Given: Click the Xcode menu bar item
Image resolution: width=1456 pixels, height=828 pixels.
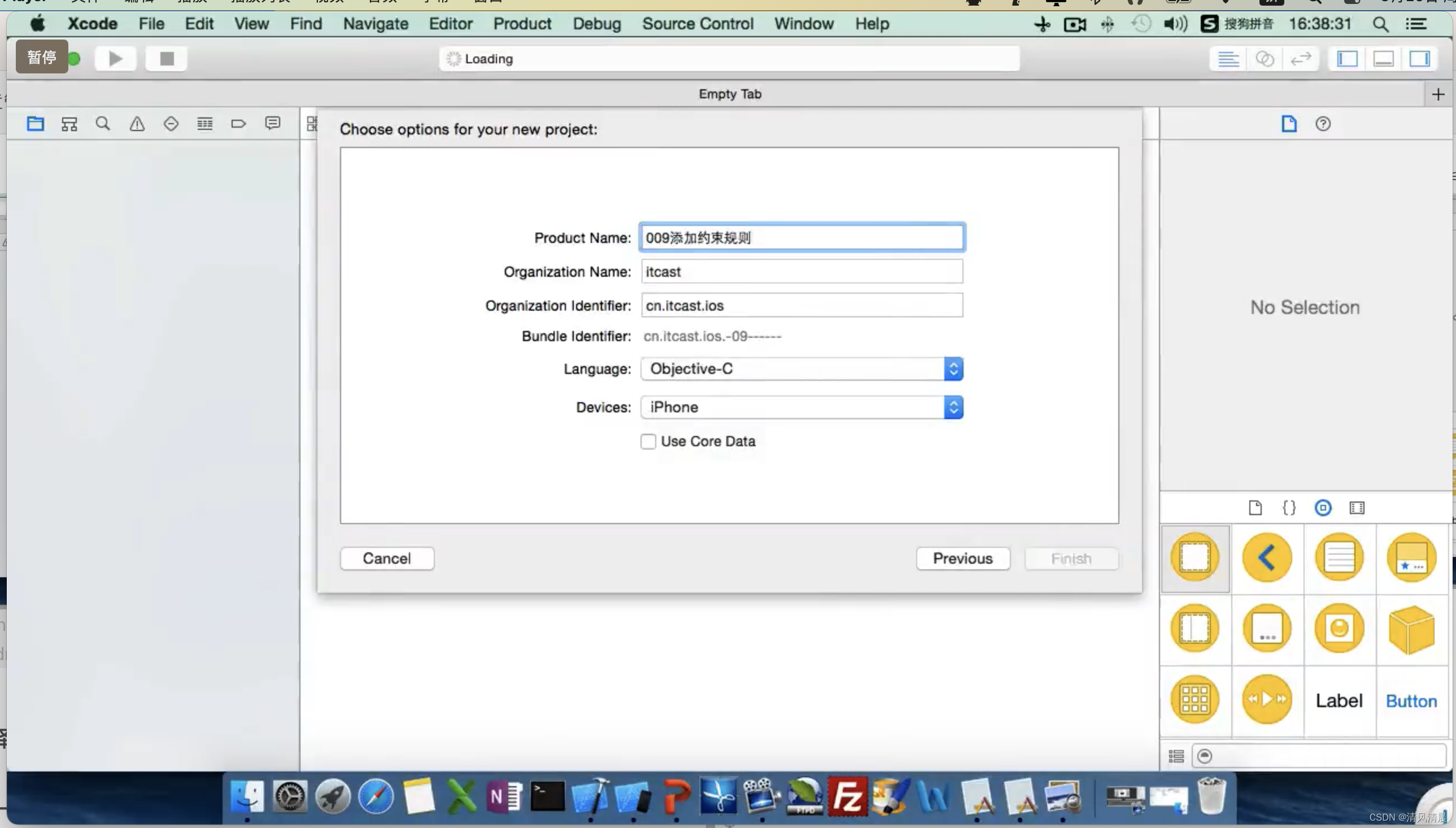Looking at the screenshot, I should coord(94,23).
